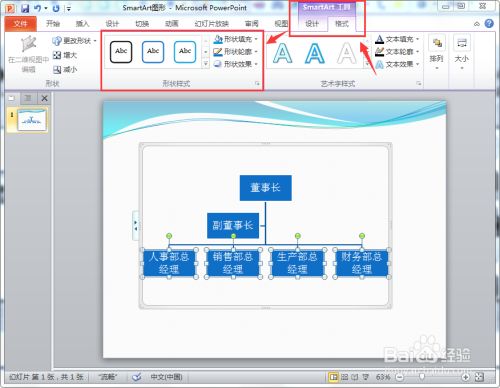Viewport: 500px width, 388px height.
Task: Switch to Slide Sorter view icon
Action: (x=344, y=377)
